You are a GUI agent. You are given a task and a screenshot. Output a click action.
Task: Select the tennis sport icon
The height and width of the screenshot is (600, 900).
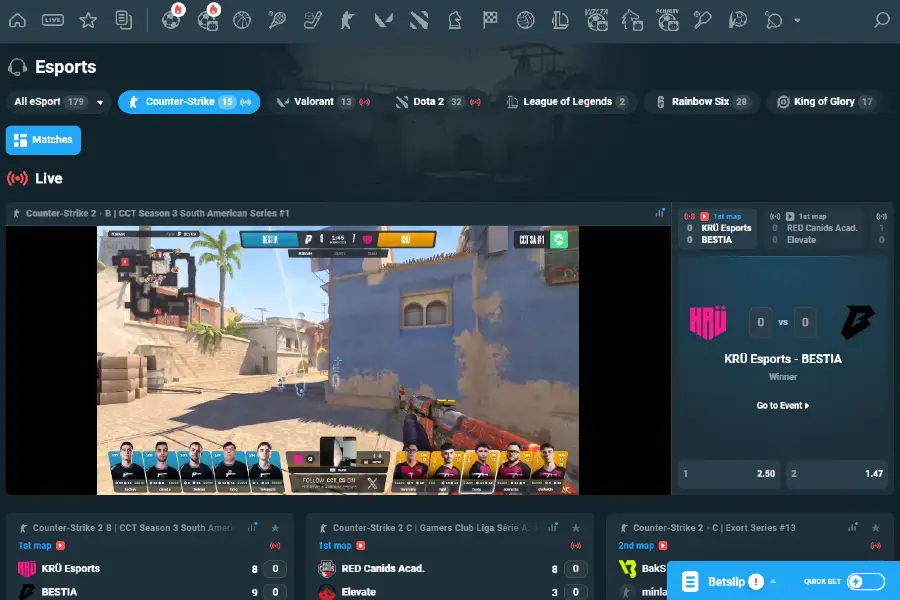coord(277,20)
